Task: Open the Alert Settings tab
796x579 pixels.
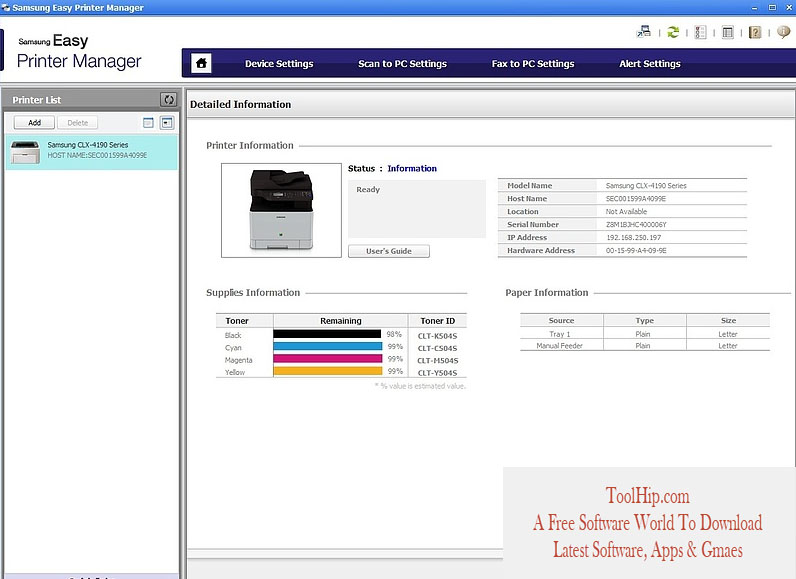Action: (x=649, y=63)
